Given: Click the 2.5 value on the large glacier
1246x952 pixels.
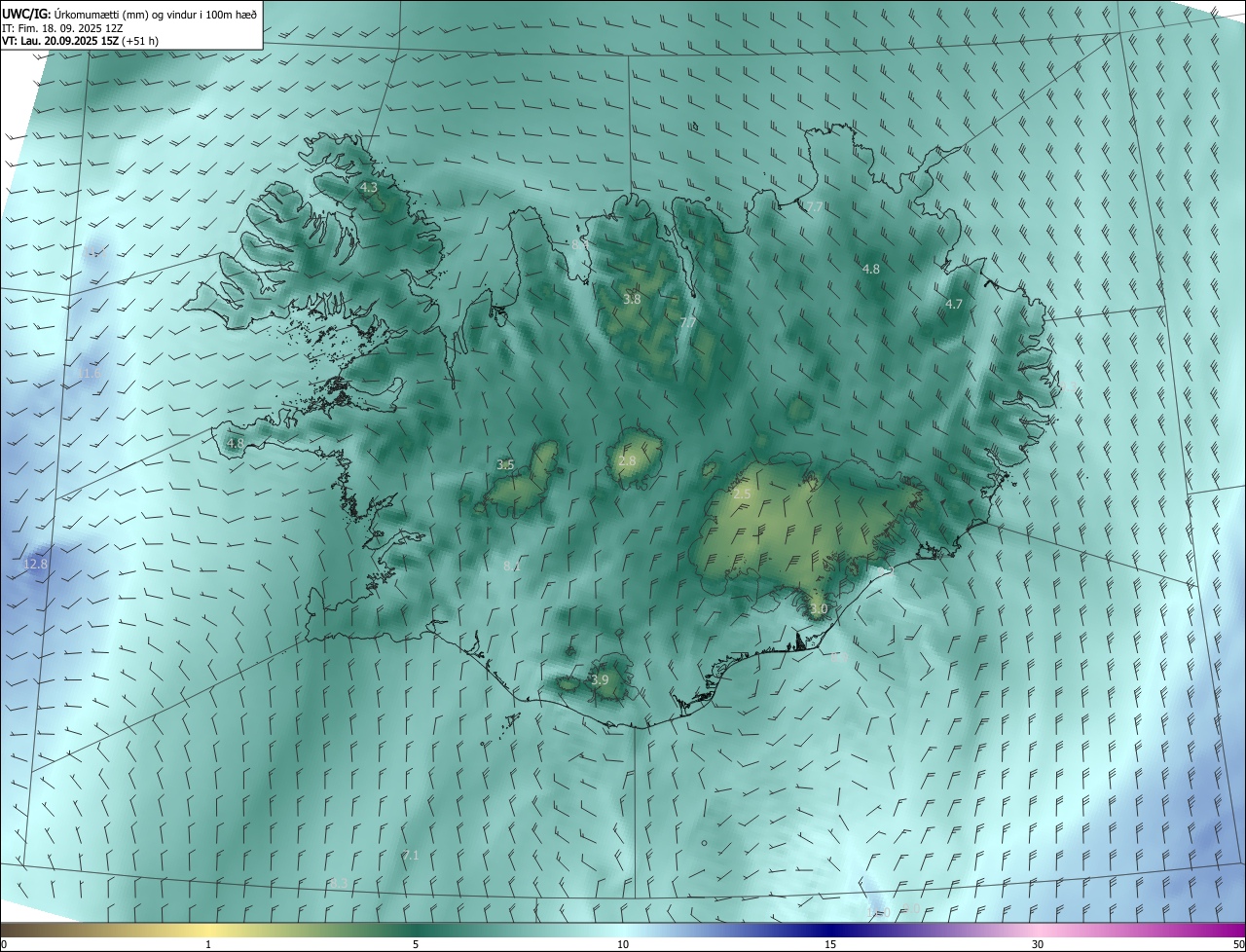Looking at the screenshot, I should point(742,494).
